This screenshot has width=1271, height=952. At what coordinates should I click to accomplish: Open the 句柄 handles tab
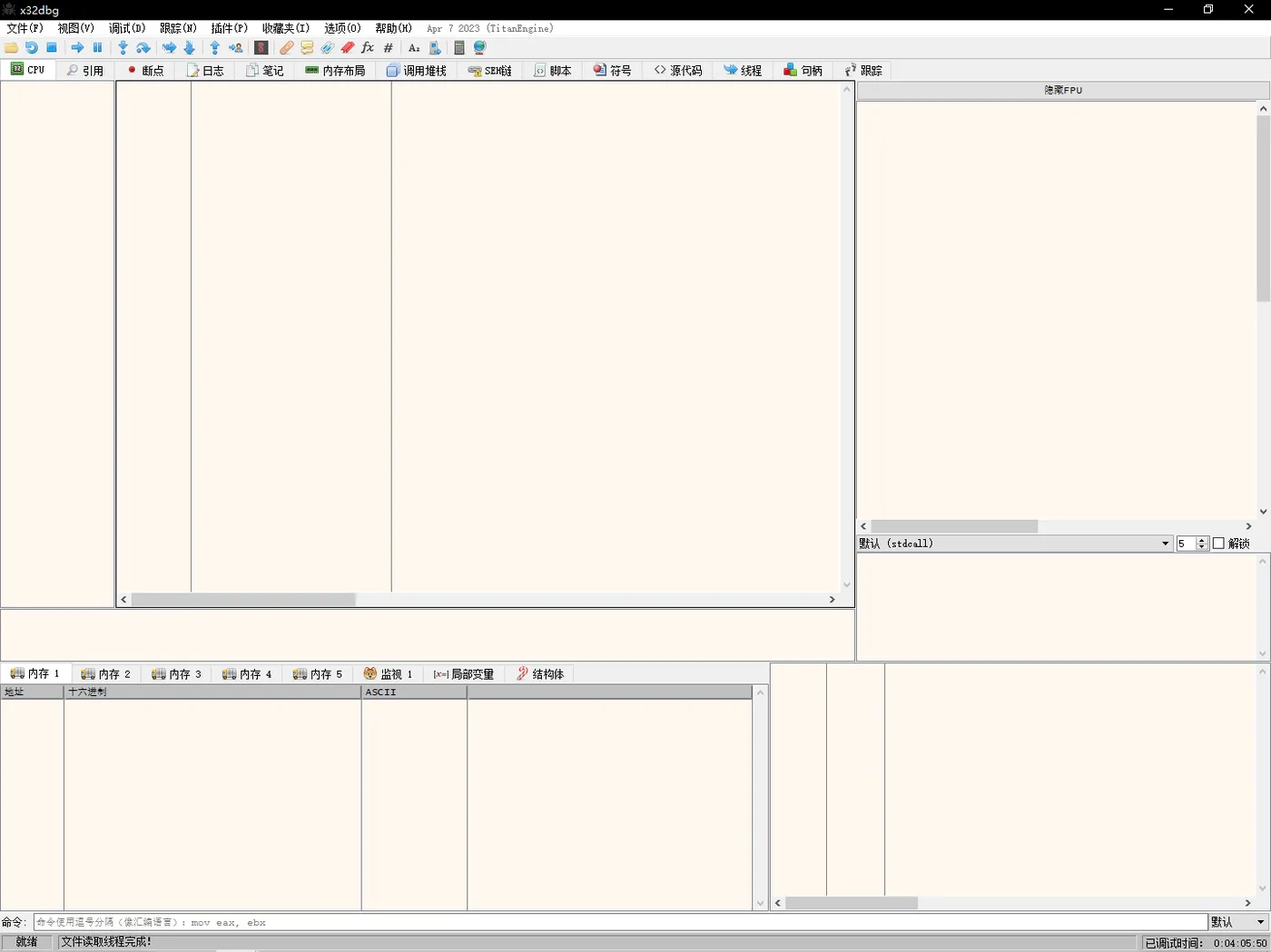click(x=803, y=70)
